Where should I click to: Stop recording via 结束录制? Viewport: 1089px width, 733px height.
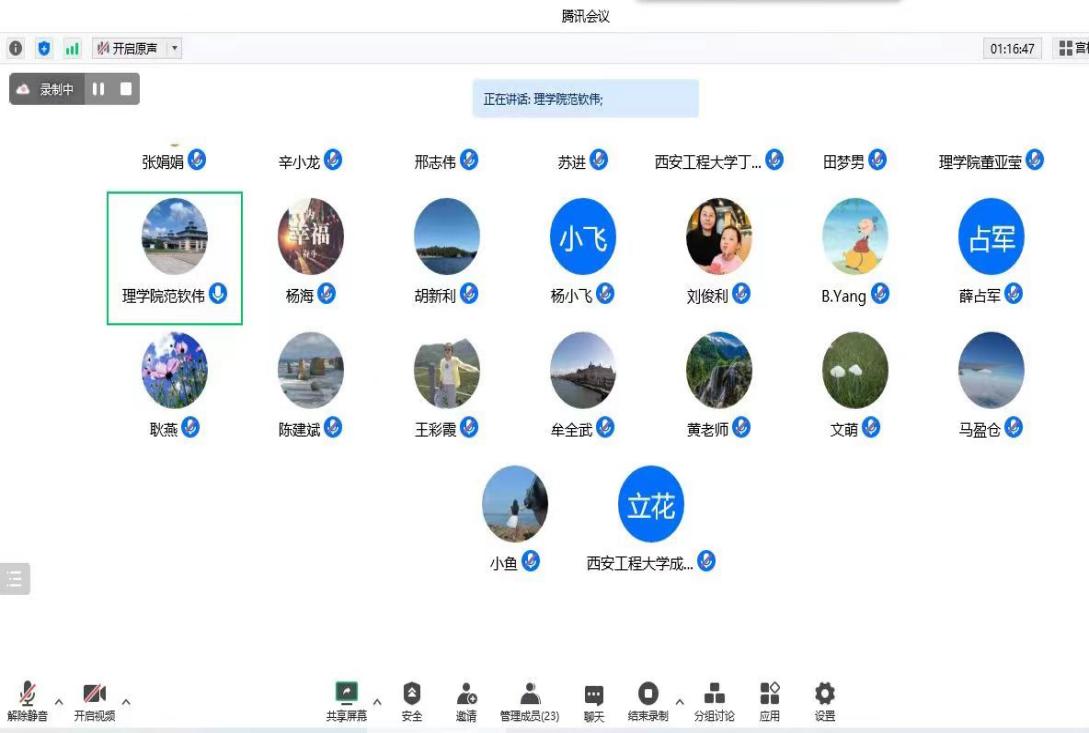[648, 700]
